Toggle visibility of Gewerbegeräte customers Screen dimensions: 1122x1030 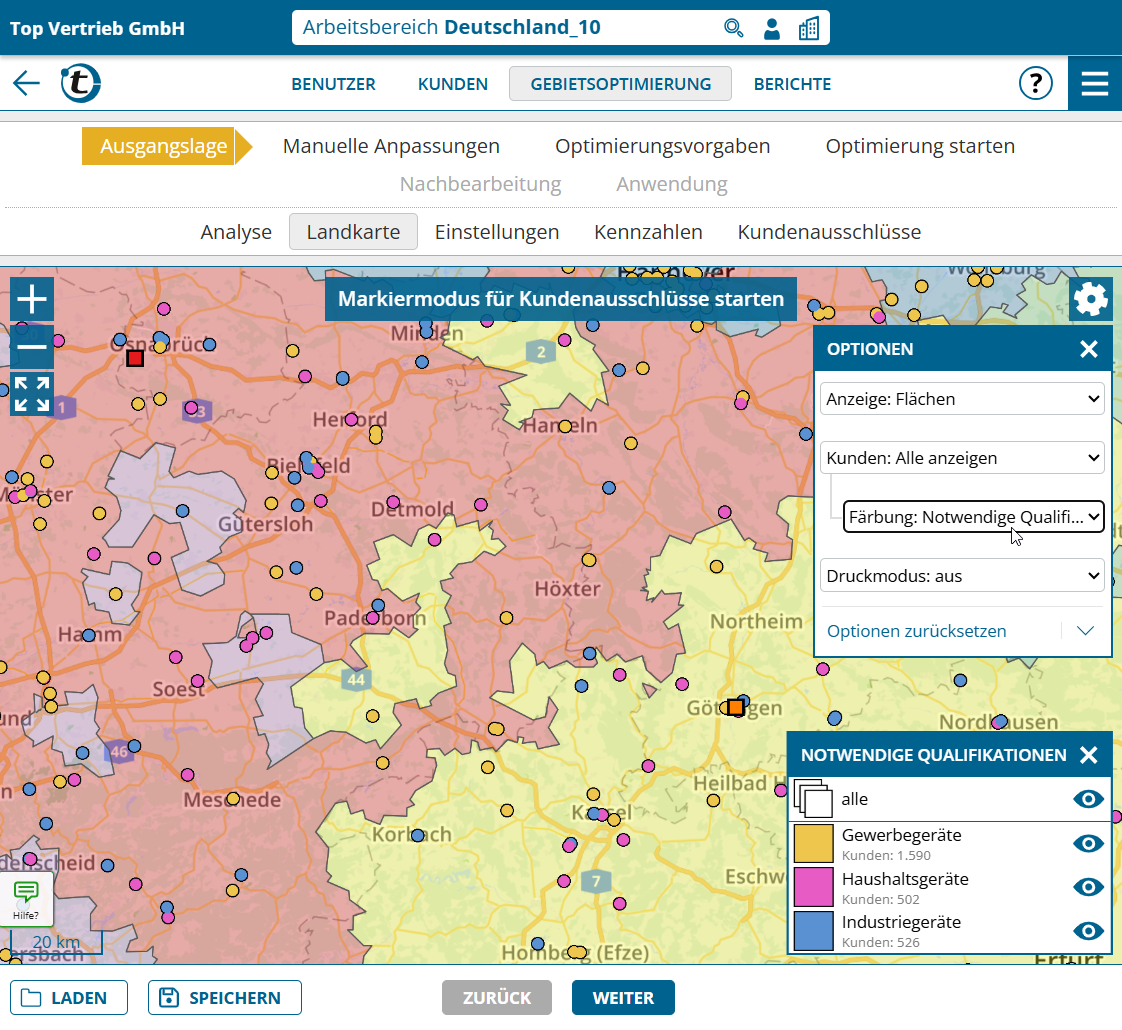[1088, 843]
